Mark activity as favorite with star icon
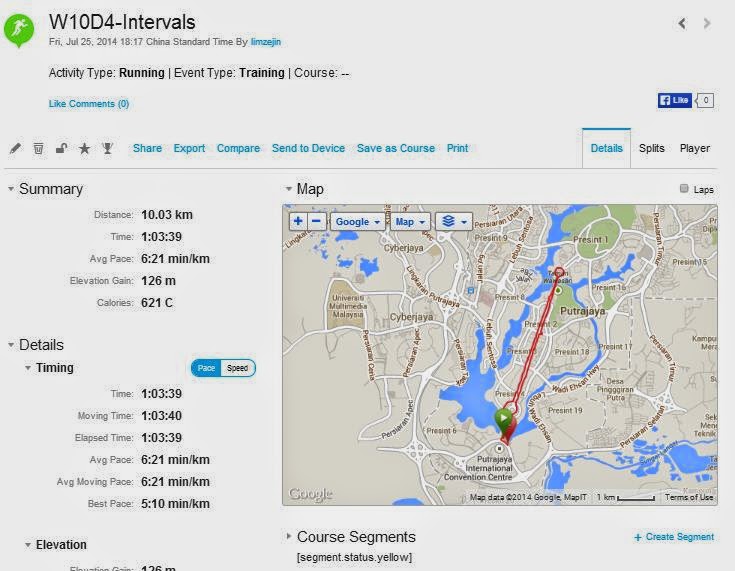The width and height of the screenshot is (735, 571). [84, 149]
